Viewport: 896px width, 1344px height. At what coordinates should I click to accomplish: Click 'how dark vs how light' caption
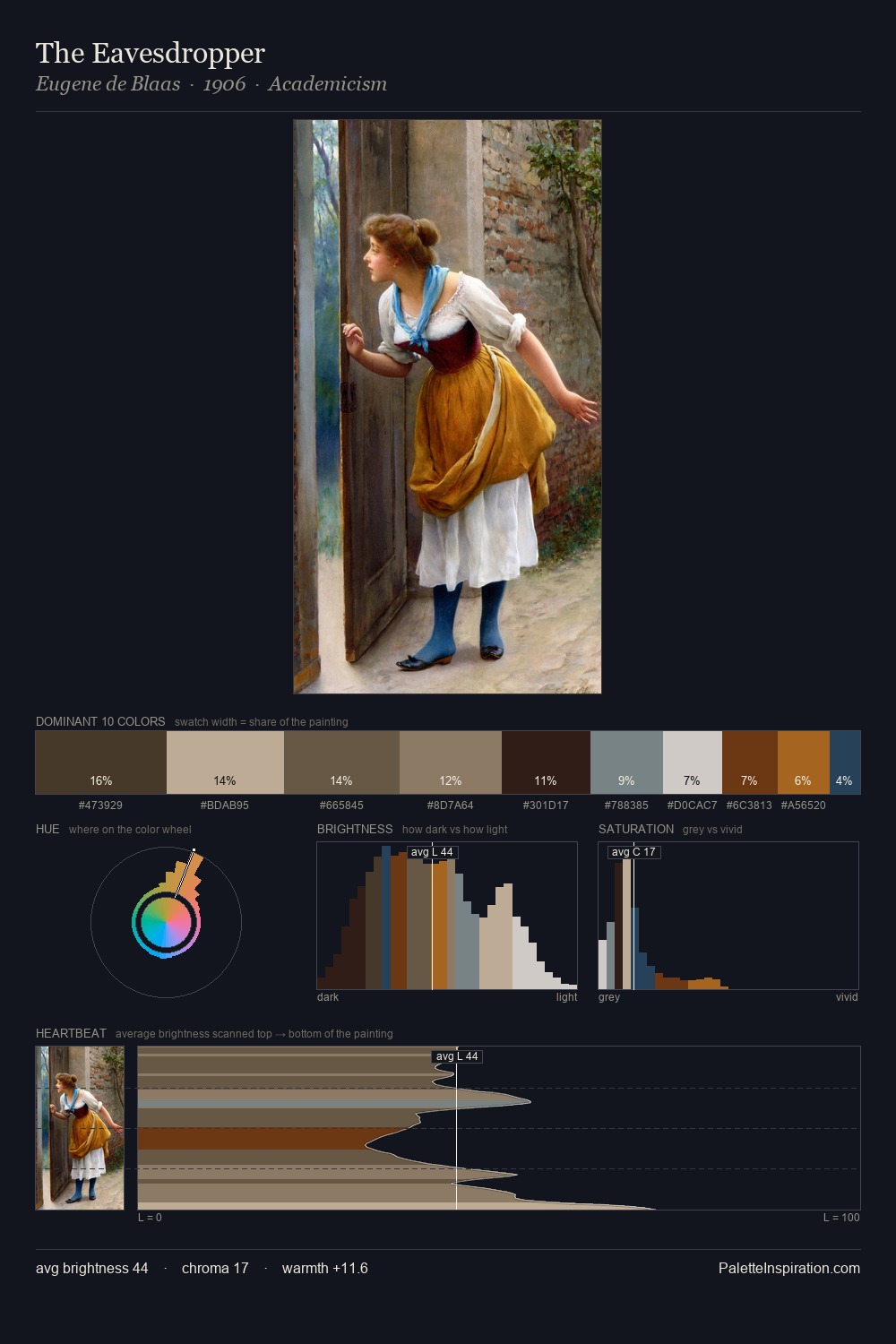(x=454, y=830)
